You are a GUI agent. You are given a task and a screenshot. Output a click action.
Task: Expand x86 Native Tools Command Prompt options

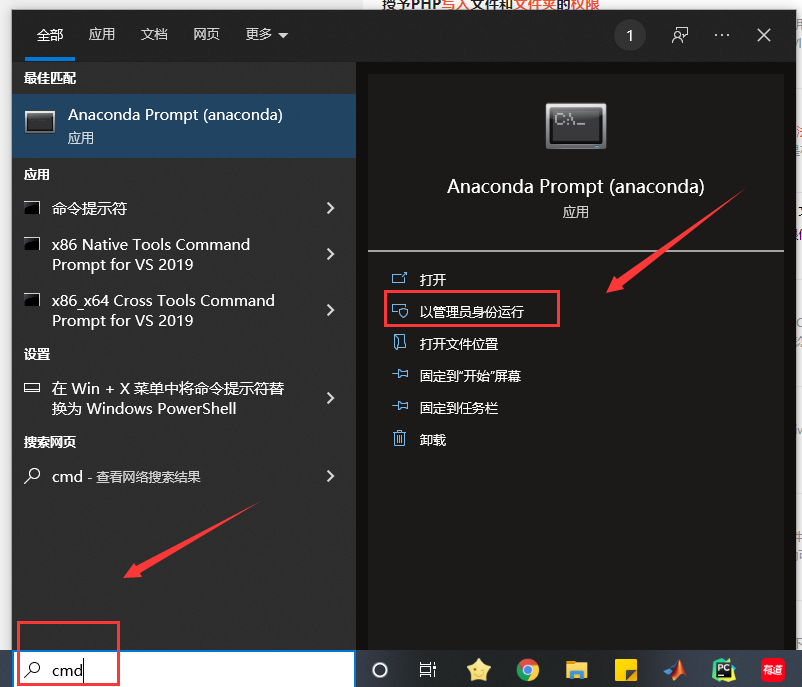tap(330, 254)
